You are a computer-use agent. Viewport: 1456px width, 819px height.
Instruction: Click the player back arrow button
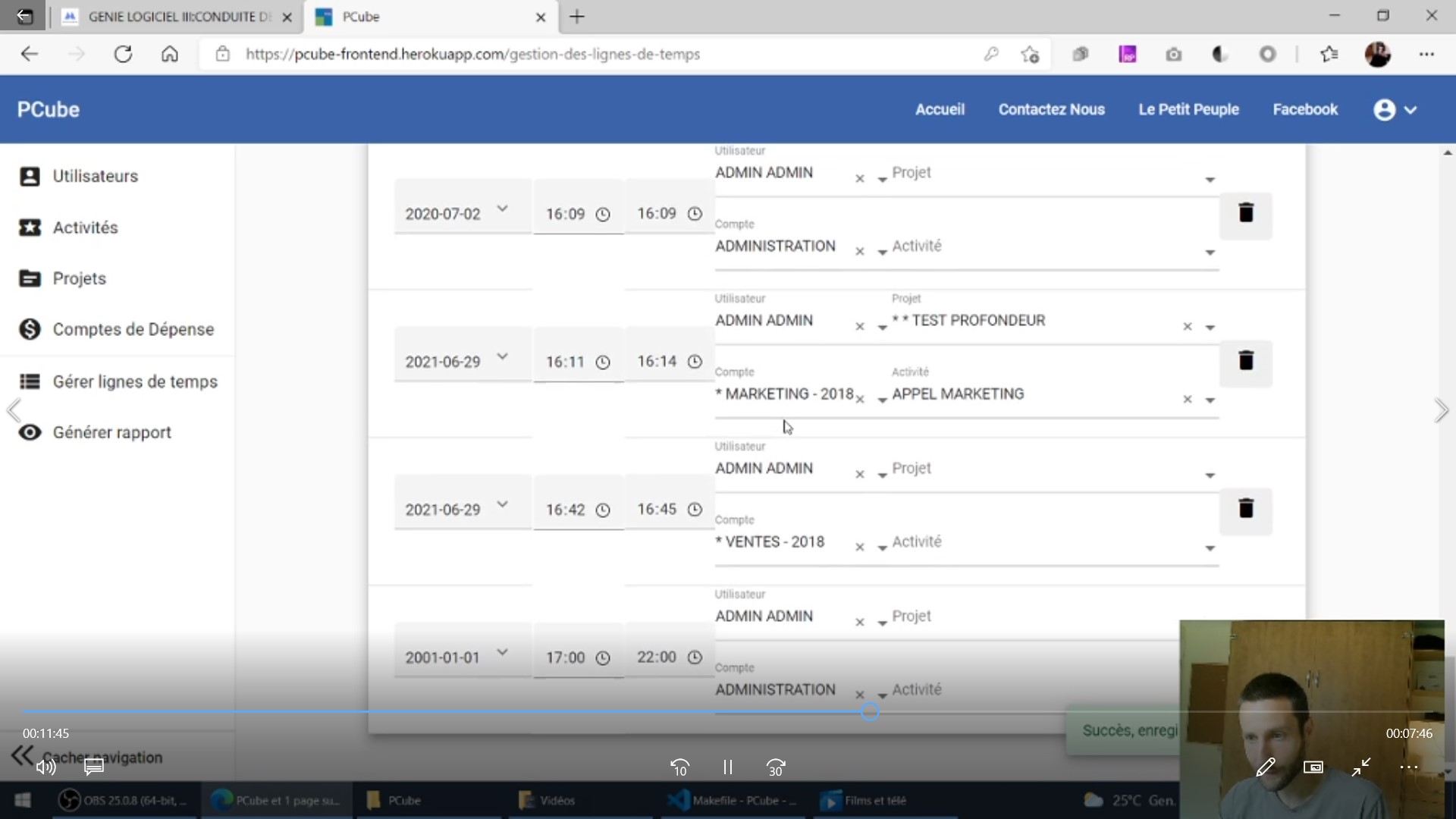[x=24, y=16]
